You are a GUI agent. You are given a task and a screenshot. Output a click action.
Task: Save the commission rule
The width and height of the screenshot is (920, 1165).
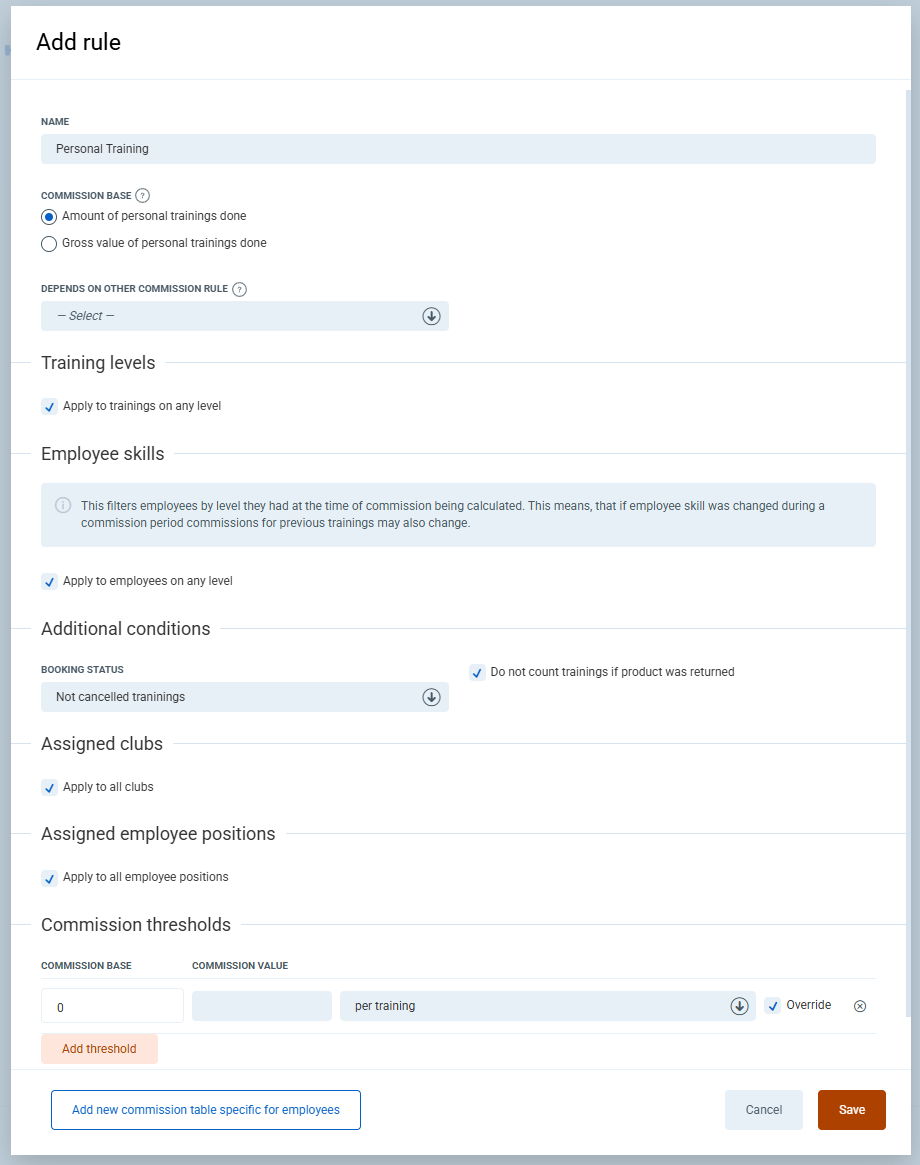(851, 1110)
